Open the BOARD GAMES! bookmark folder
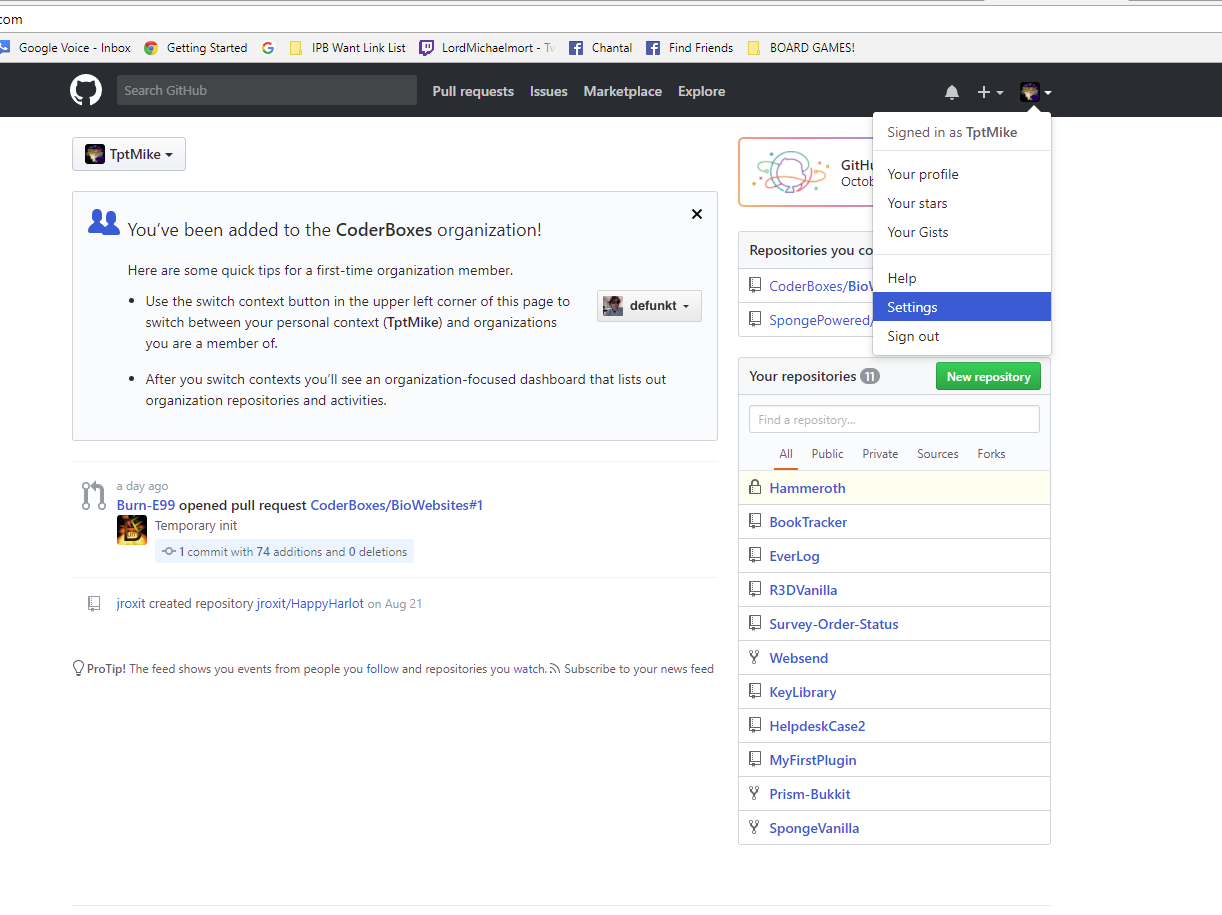Image resolution: width=1222 pixels, height=915 pixels. tap(801, 47)
